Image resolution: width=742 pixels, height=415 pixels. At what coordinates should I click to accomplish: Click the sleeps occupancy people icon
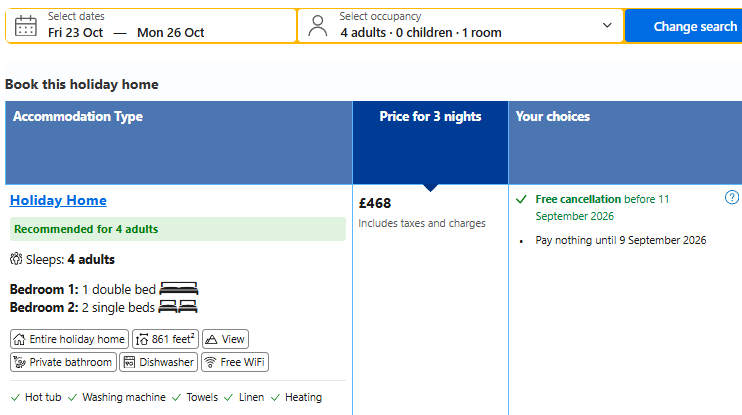pyautogui.click(x=16, y=259)
